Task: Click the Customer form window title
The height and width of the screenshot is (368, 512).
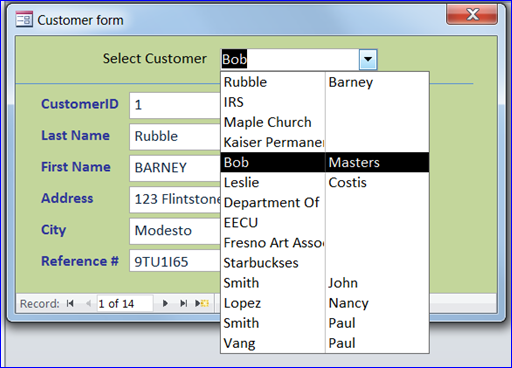Action: pos(80,20)
